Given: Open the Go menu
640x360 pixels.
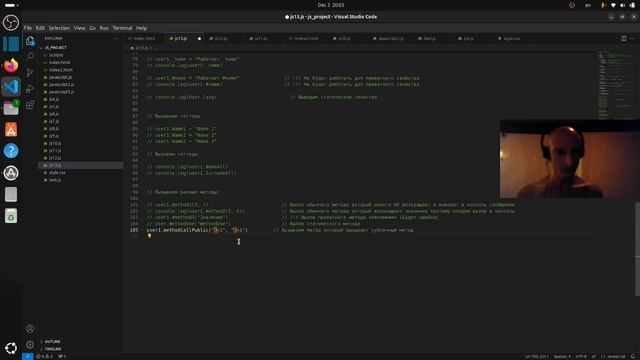Looking at the screenshot, I should [92, 28].
